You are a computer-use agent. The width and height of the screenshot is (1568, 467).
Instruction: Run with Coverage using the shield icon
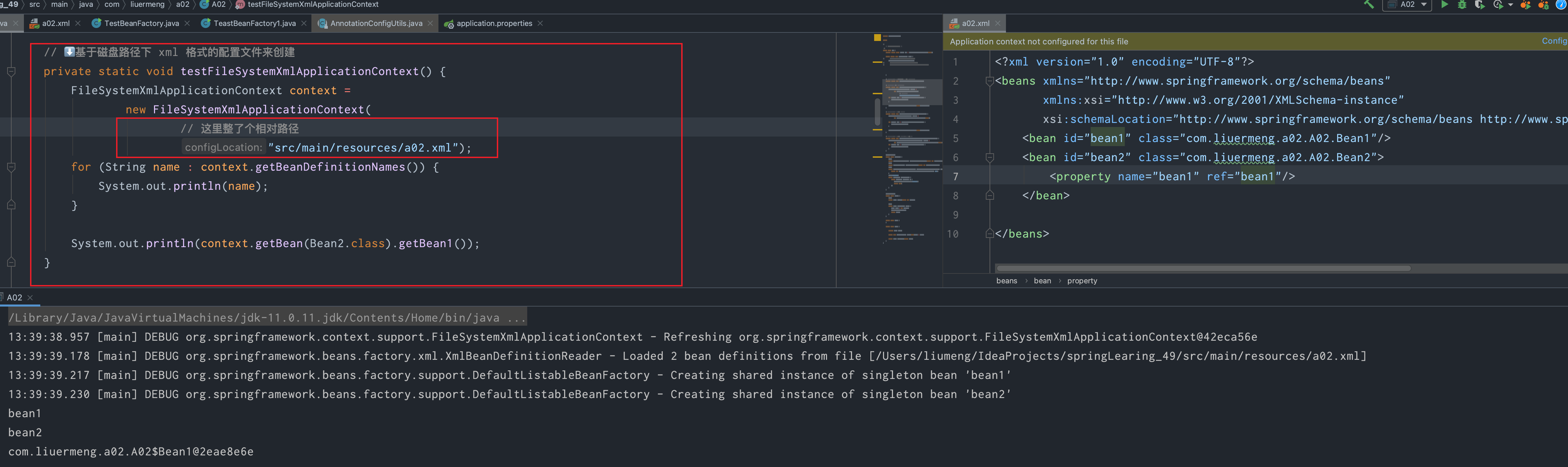tap(1479, 4)
